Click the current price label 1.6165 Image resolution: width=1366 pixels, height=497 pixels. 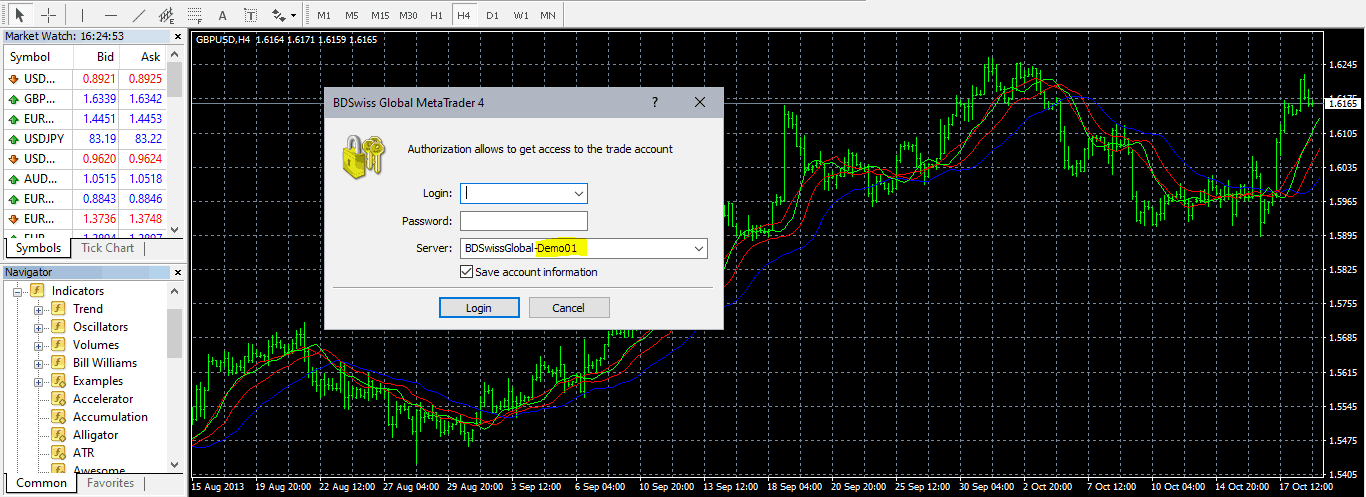click(x=1342, y=103)
